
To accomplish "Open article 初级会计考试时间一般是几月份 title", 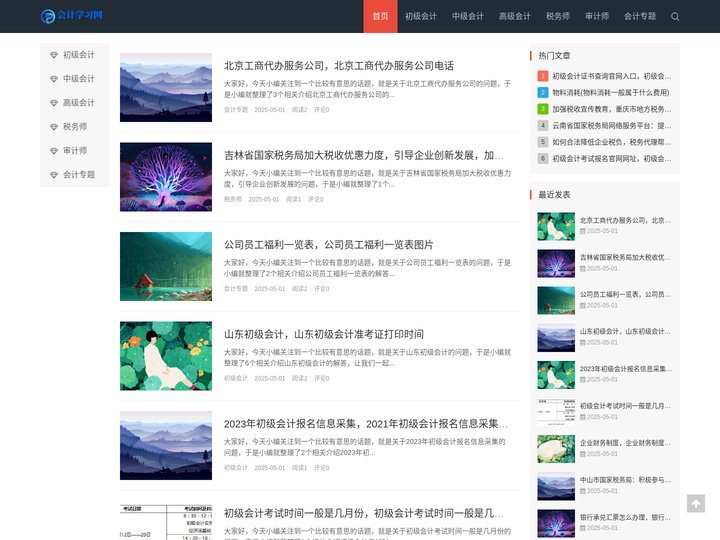I will (x=364, y=513).
